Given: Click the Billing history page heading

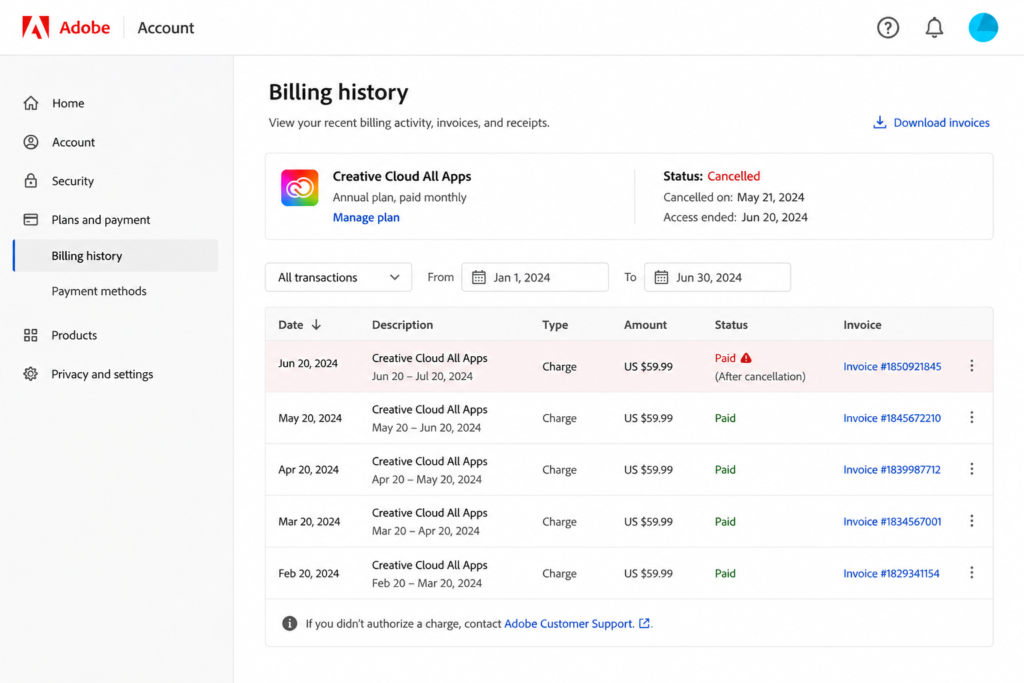Looking at the screenshot, I should click(338, 92).
